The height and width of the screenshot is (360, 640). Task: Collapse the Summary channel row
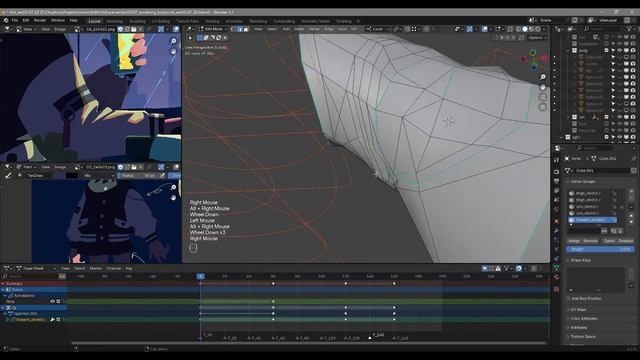pyautogui.click(x=3, y=283)
